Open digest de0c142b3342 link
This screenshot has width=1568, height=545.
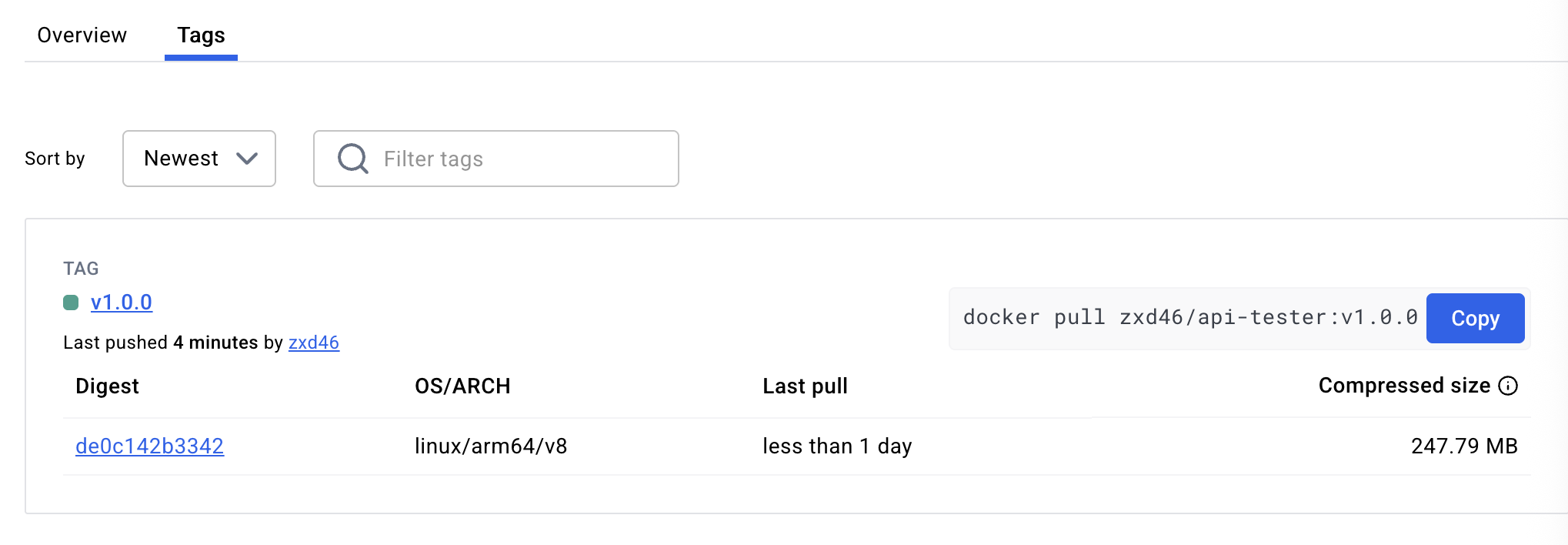point(149,446)
